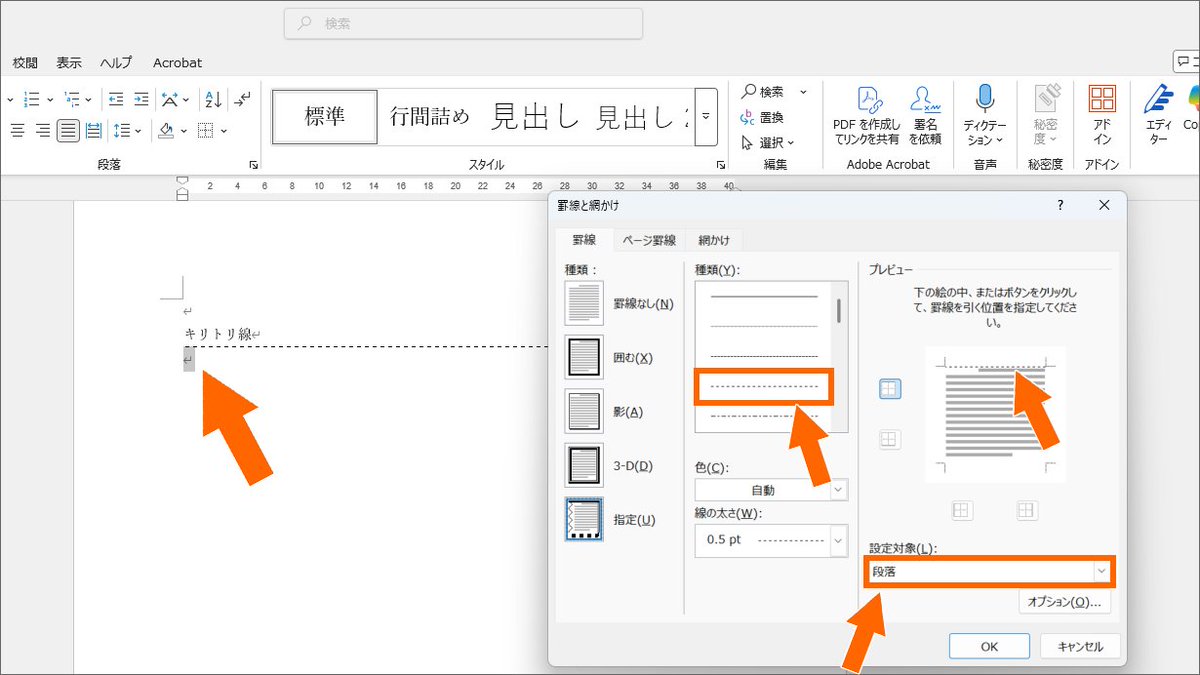This screenshot has width=1200, height=675.
Task: Toggle the bottom border preview button
Action: click(x=888, y=438)
